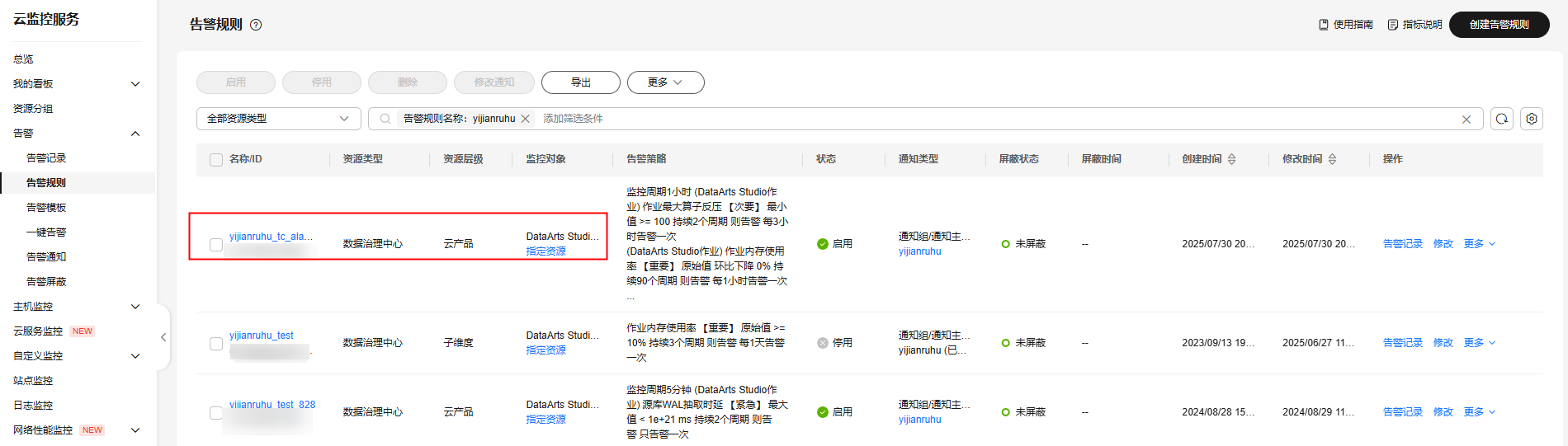Open the help icon next to 告警规则 title
The width and height of the screenshot is (1568, 446).
(x=256, y=25)
